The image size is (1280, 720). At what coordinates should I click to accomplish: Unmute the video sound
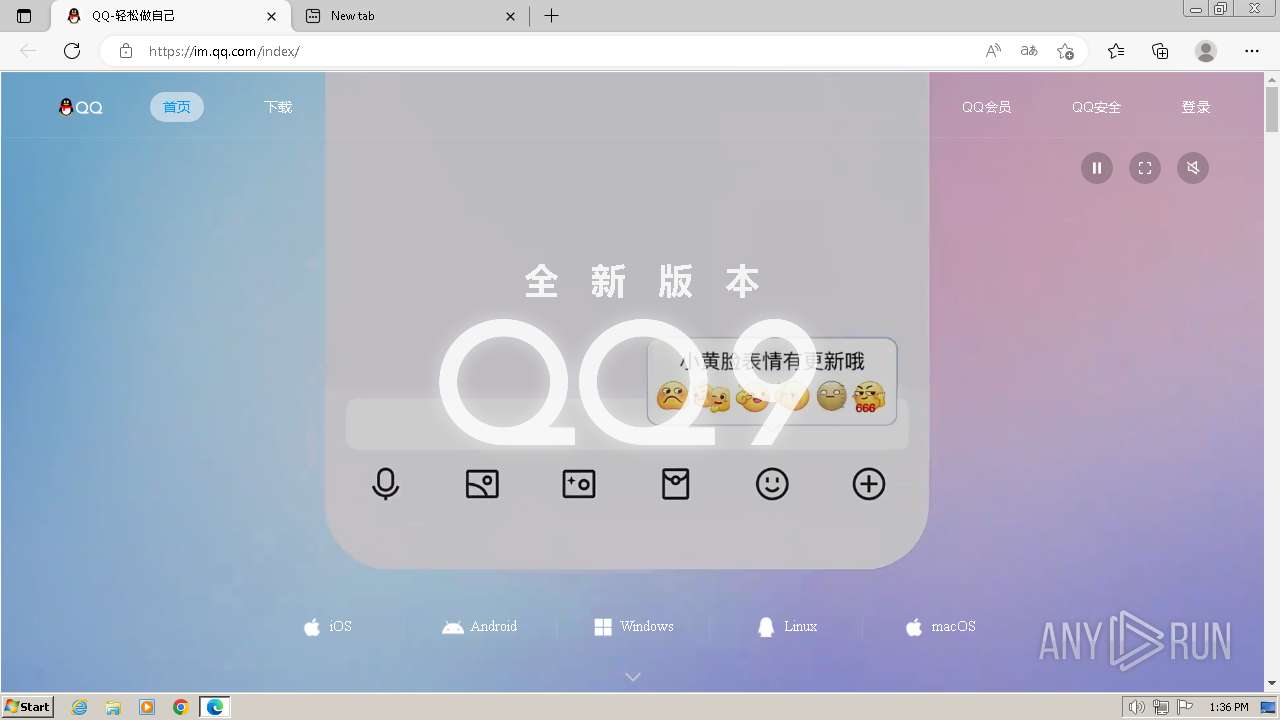pos(1193,168)
